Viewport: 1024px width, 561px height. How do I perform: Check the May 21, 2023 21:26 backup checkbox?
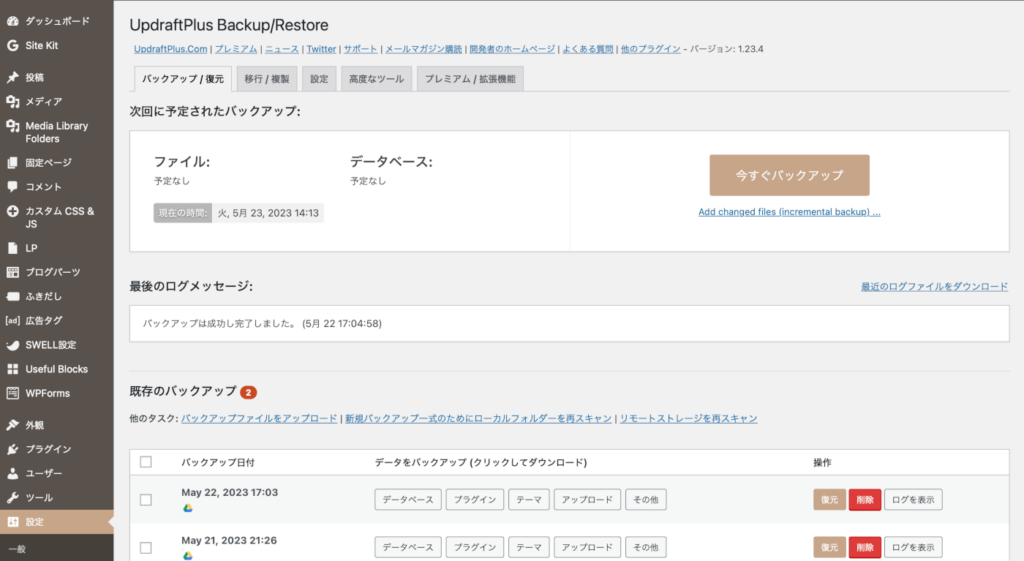click(x=146, y=547)
